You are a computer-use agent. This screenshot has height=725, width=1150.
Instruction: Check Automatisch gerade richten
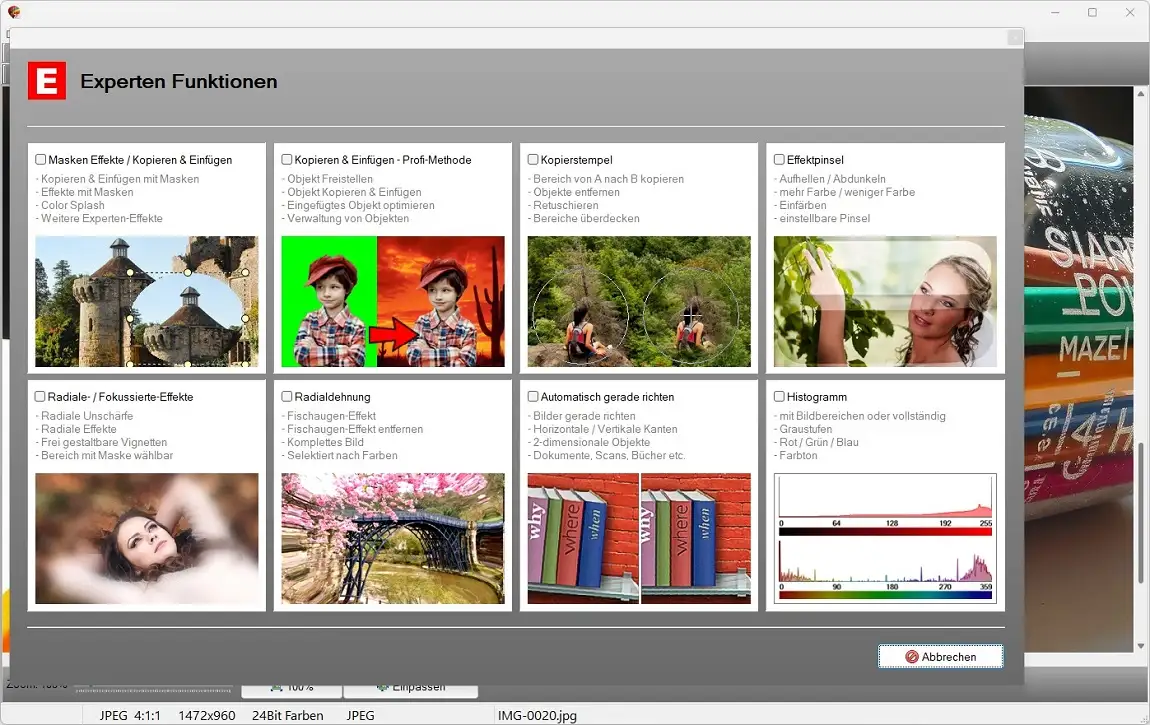533,396
